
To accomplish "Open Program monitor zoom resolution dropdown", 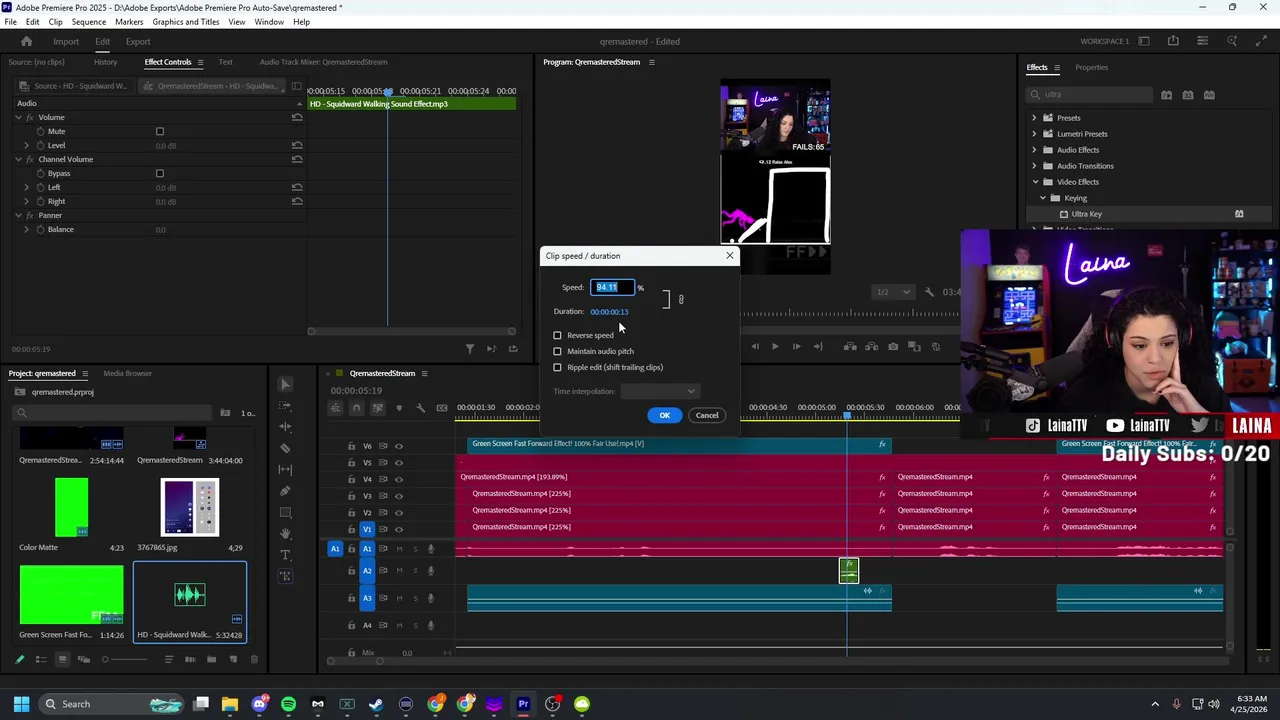I will click(x=893, y=292).
